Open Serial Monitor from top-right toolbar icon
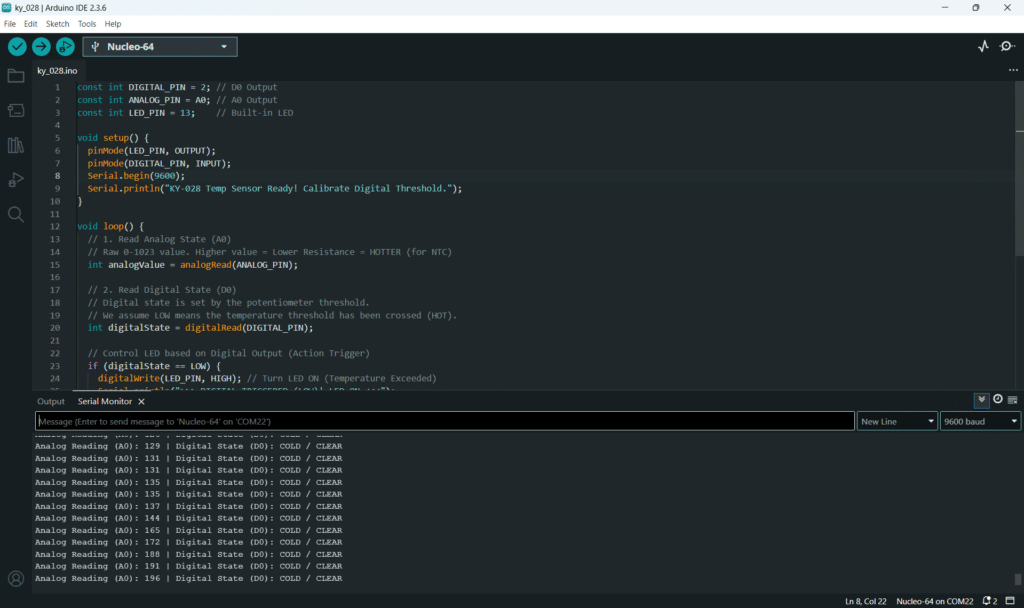1024x608 pixels. click(1006, 46)
